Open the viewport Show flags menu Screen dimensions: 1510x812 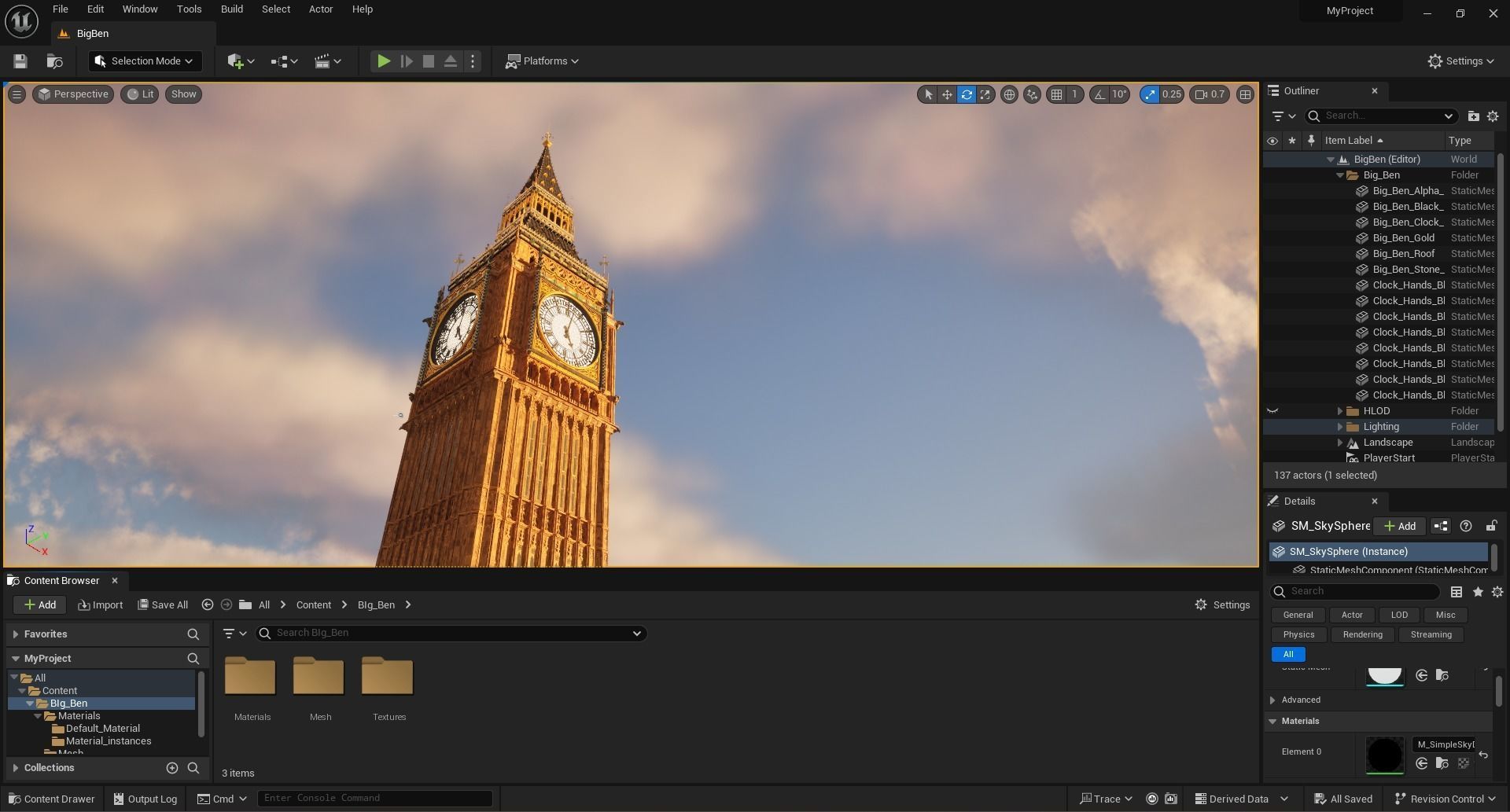tap(184, 94)
